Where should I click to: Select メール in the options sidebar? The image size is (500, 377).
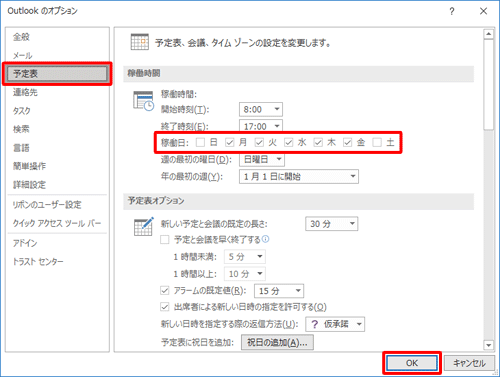57,55
